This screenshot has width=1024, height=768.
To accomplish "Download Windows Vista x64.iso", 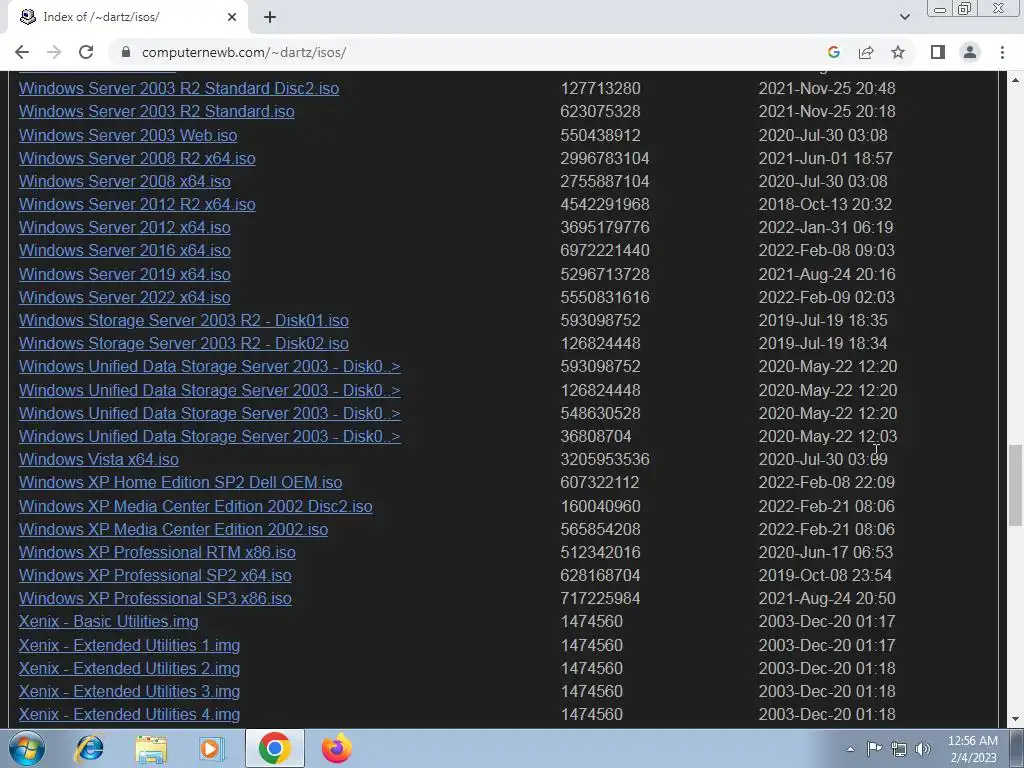I will pyautogui.click(x=99, y=459).
